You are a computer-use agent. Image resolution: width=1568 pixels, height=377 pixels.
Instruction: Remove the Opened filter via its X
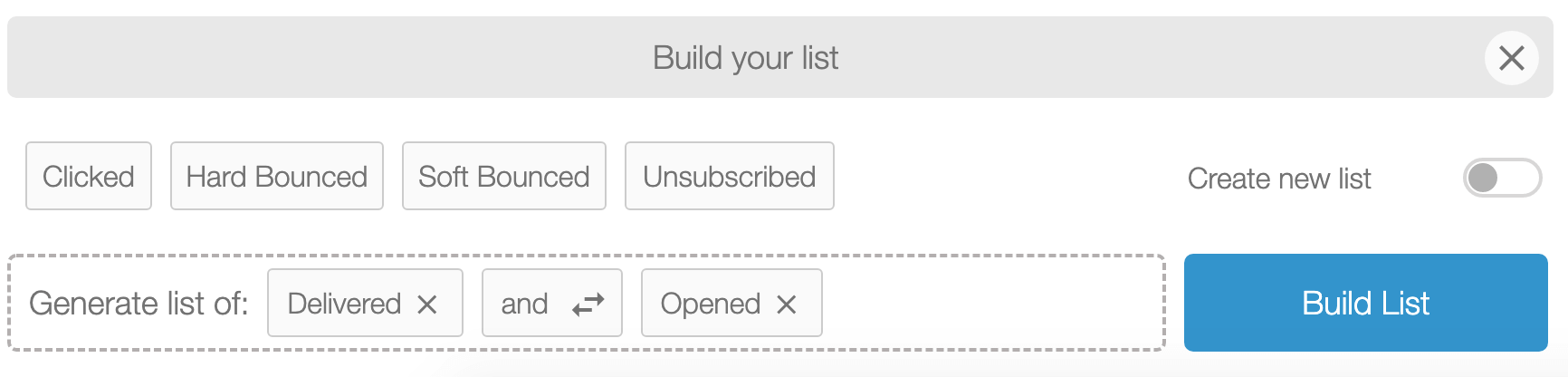(787, 304)
